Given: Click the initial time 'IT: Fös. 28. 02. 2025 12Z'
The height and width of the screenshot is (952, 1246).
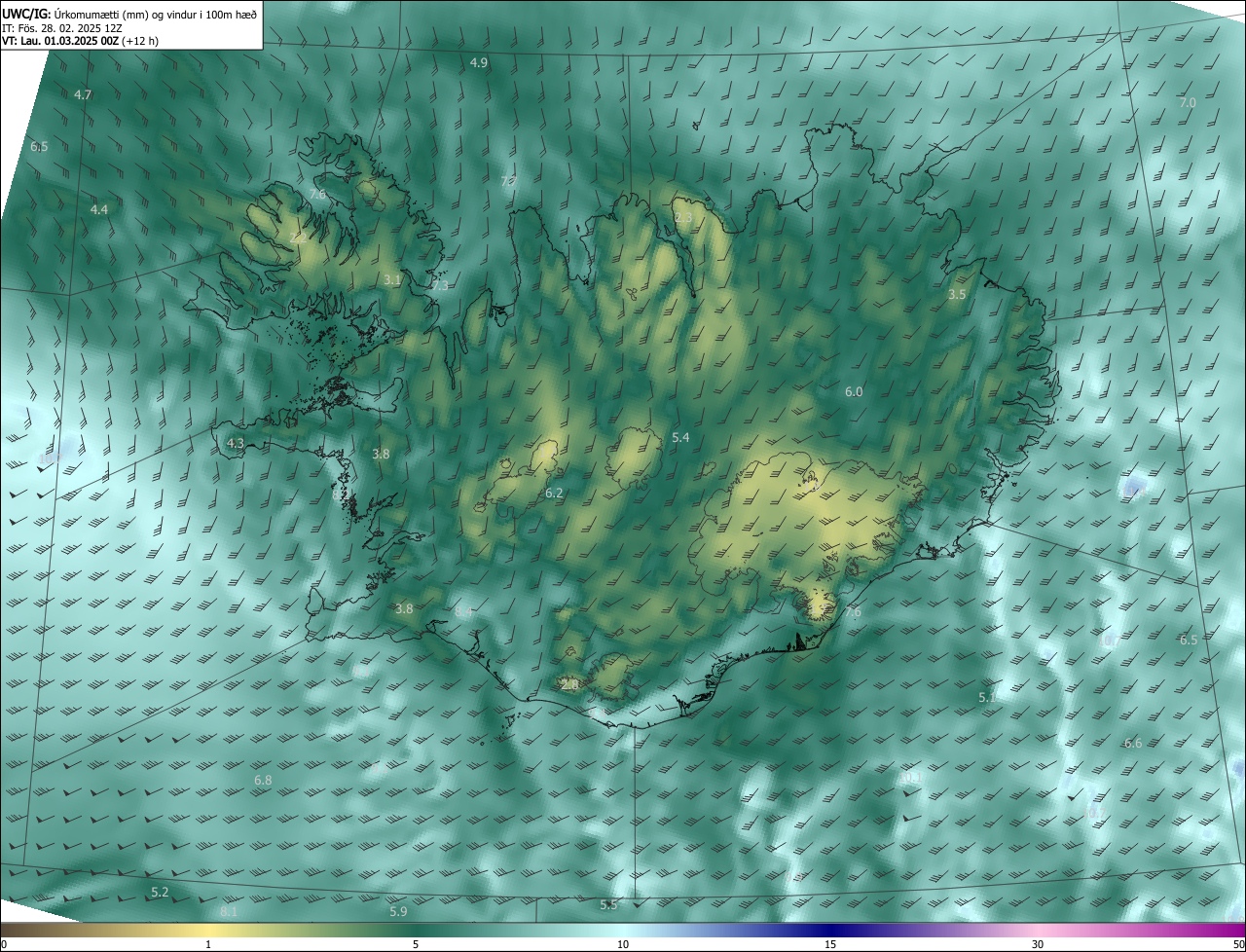Looking at the screenshot, I should point(62,27).
